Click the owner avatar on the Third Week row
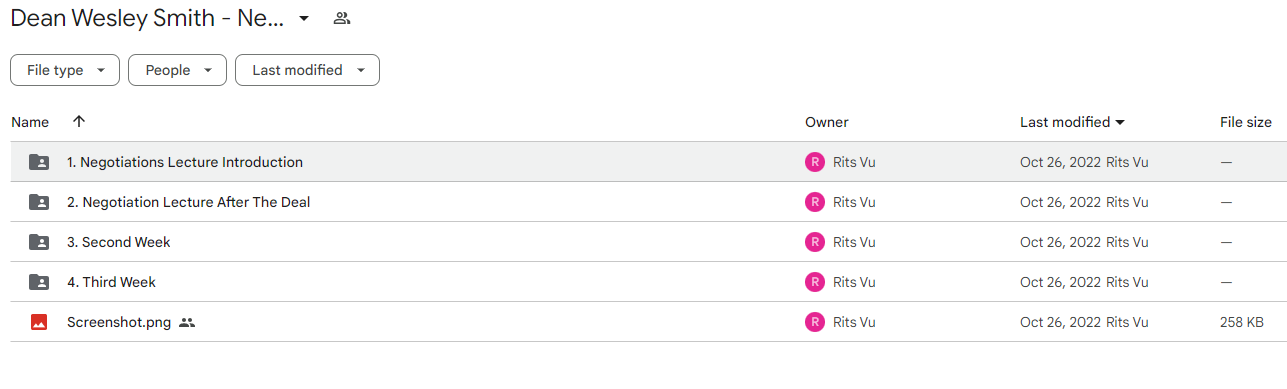Screen dimensions: 1287x389 pos(815,282)
